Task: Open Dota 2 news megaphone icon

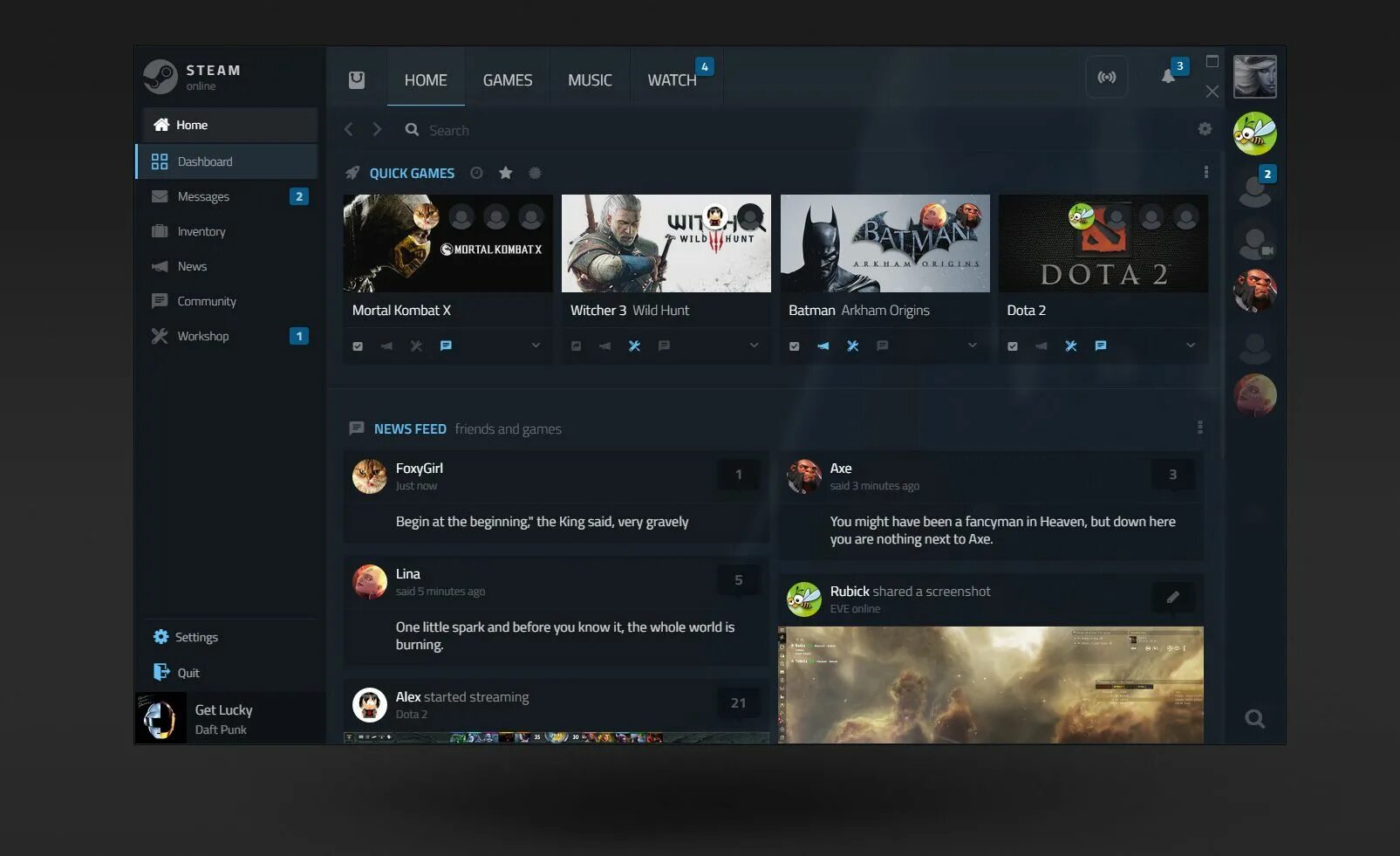Action: [x=1041, y=346]
